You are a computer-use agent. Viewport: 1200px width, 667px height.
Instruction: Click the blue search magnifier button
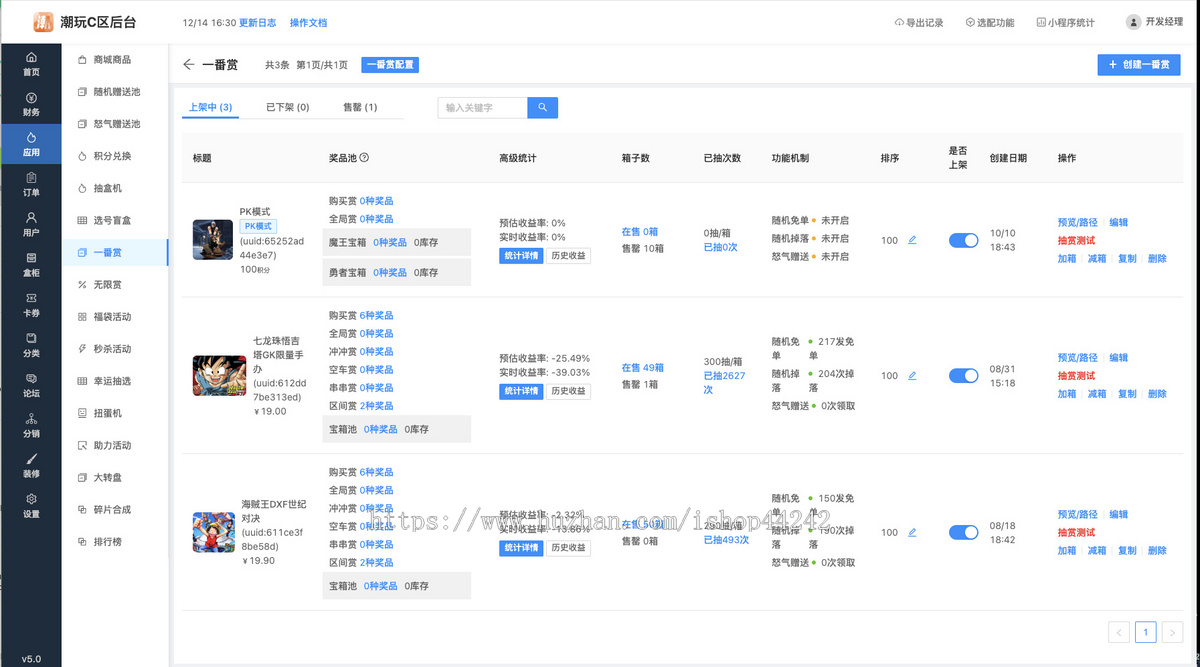542,107
